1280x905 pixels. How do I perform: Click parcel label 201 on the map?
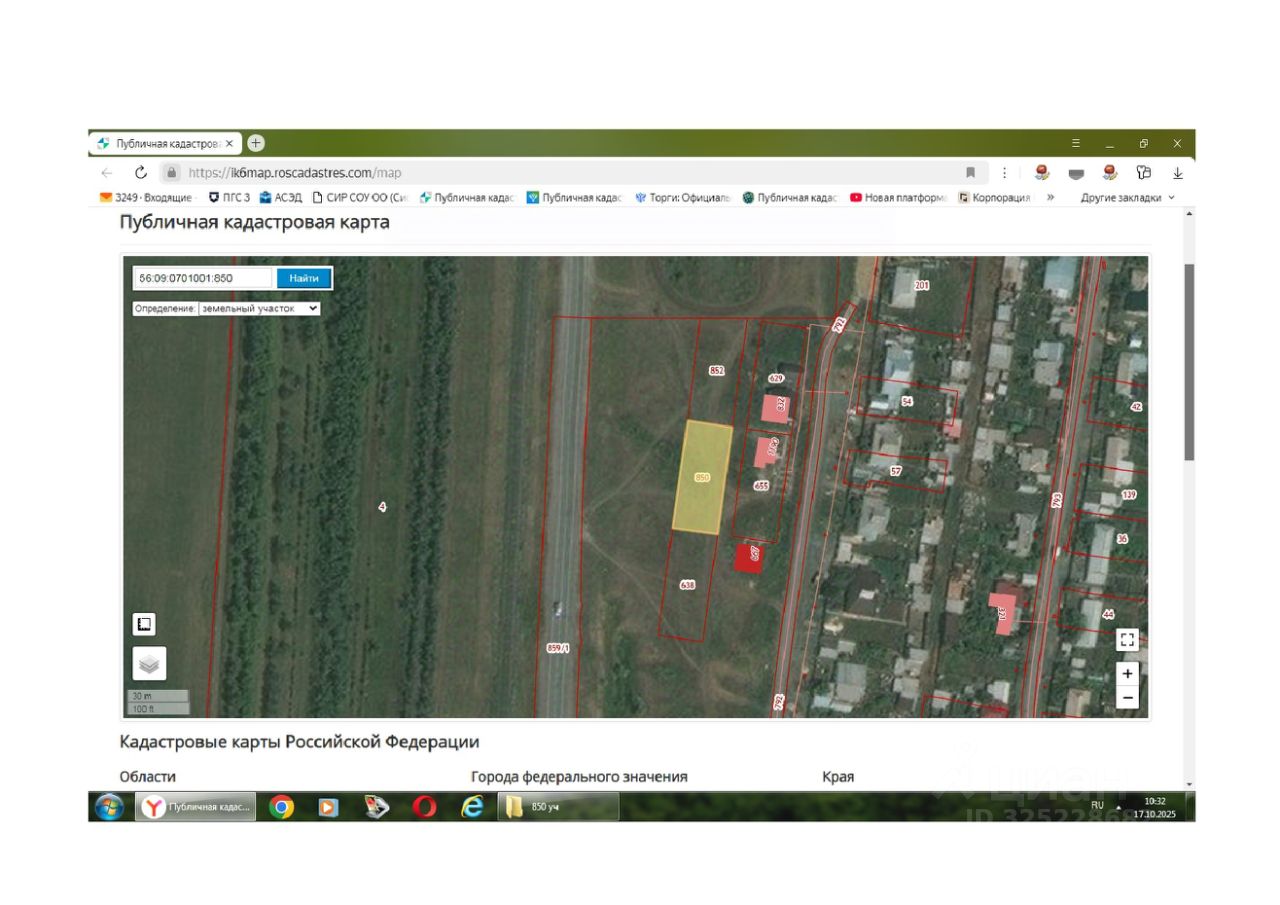[x=921, y=286]
